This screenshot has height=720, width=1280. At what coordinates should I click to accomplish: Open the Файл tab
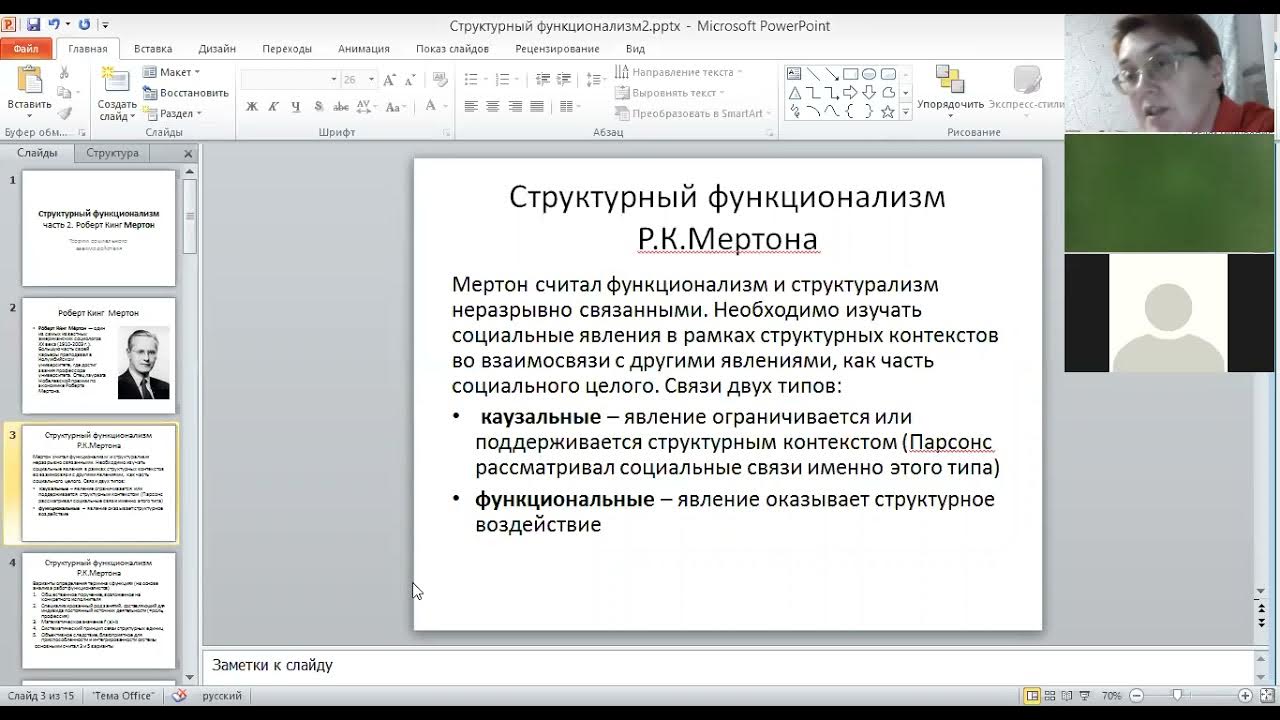[x=26, y=48]
